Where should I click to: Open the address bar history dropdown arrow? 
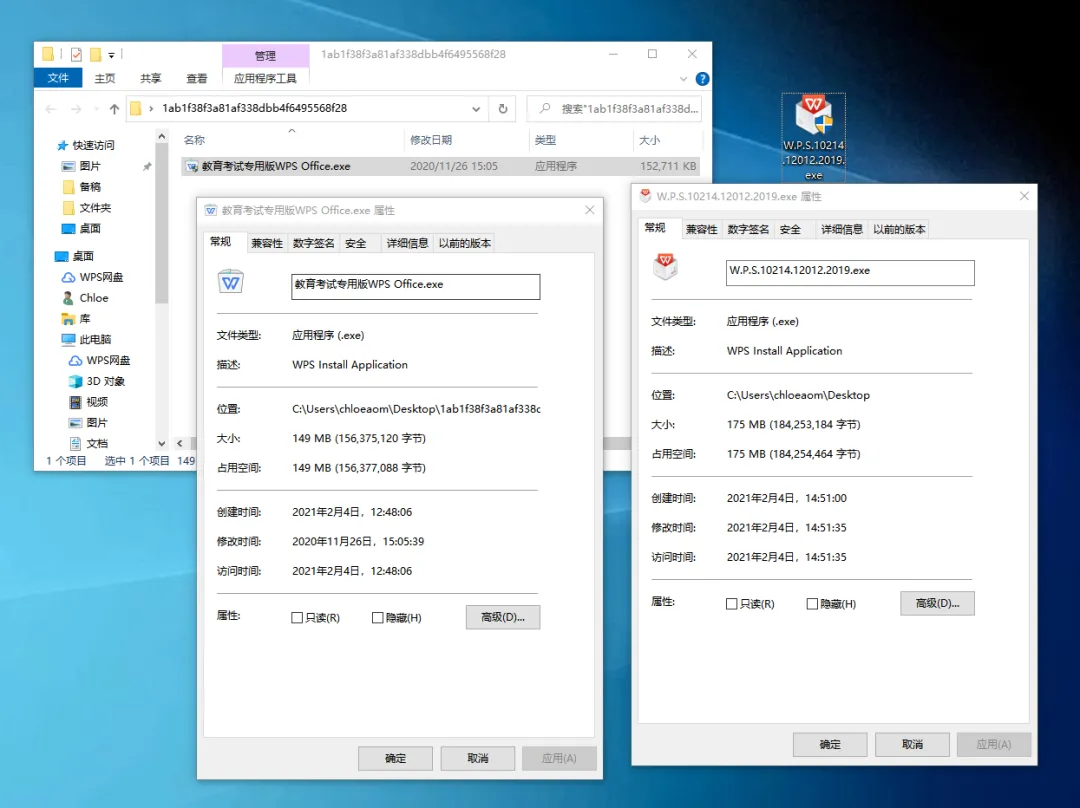coord(476,109)
